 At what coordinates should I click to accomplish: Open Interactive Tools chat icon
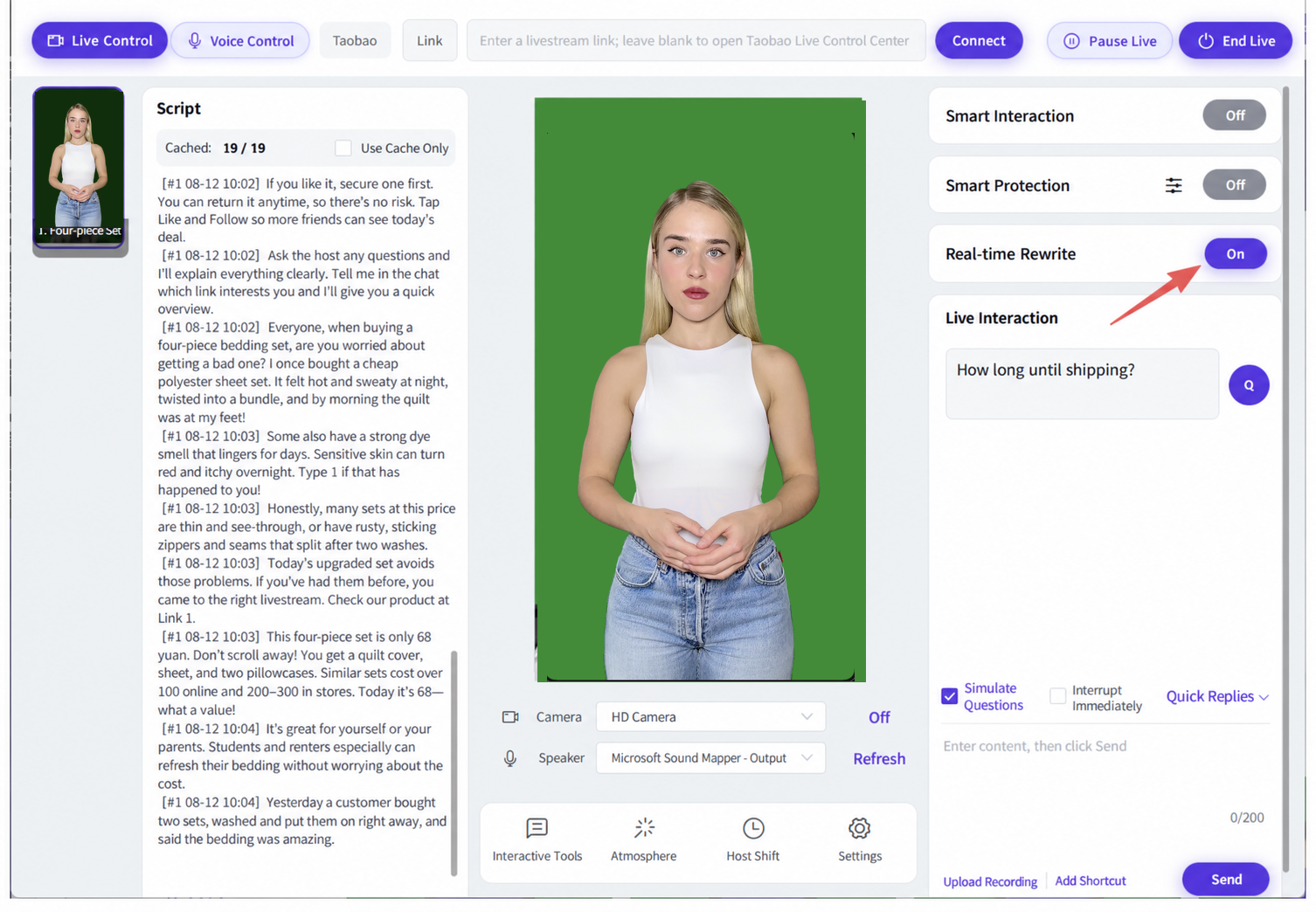click(x=537, y=828)
